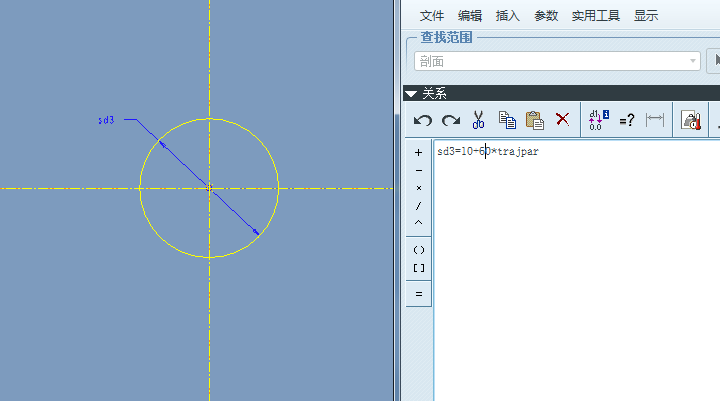Click the sd3=10-60*trajpar relation text
This screenshot has height=401, width=720.
(488, 152)
